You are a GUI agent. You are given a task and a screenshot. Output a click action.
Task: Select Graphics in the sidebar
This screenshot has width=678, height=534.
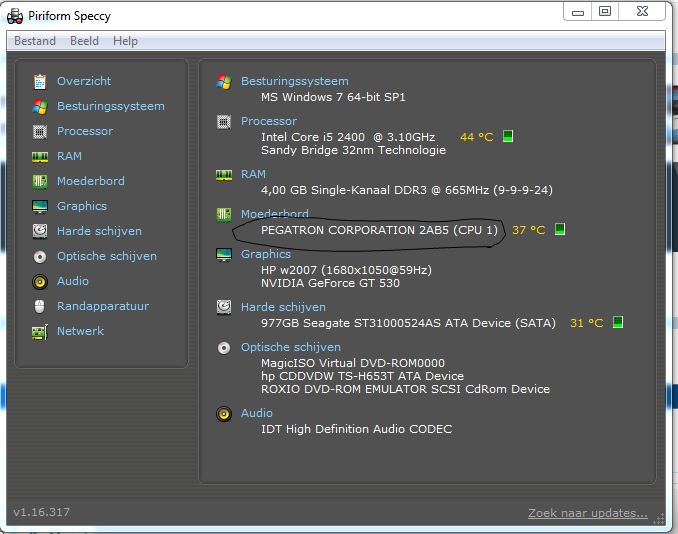click(x=82, y=206)
